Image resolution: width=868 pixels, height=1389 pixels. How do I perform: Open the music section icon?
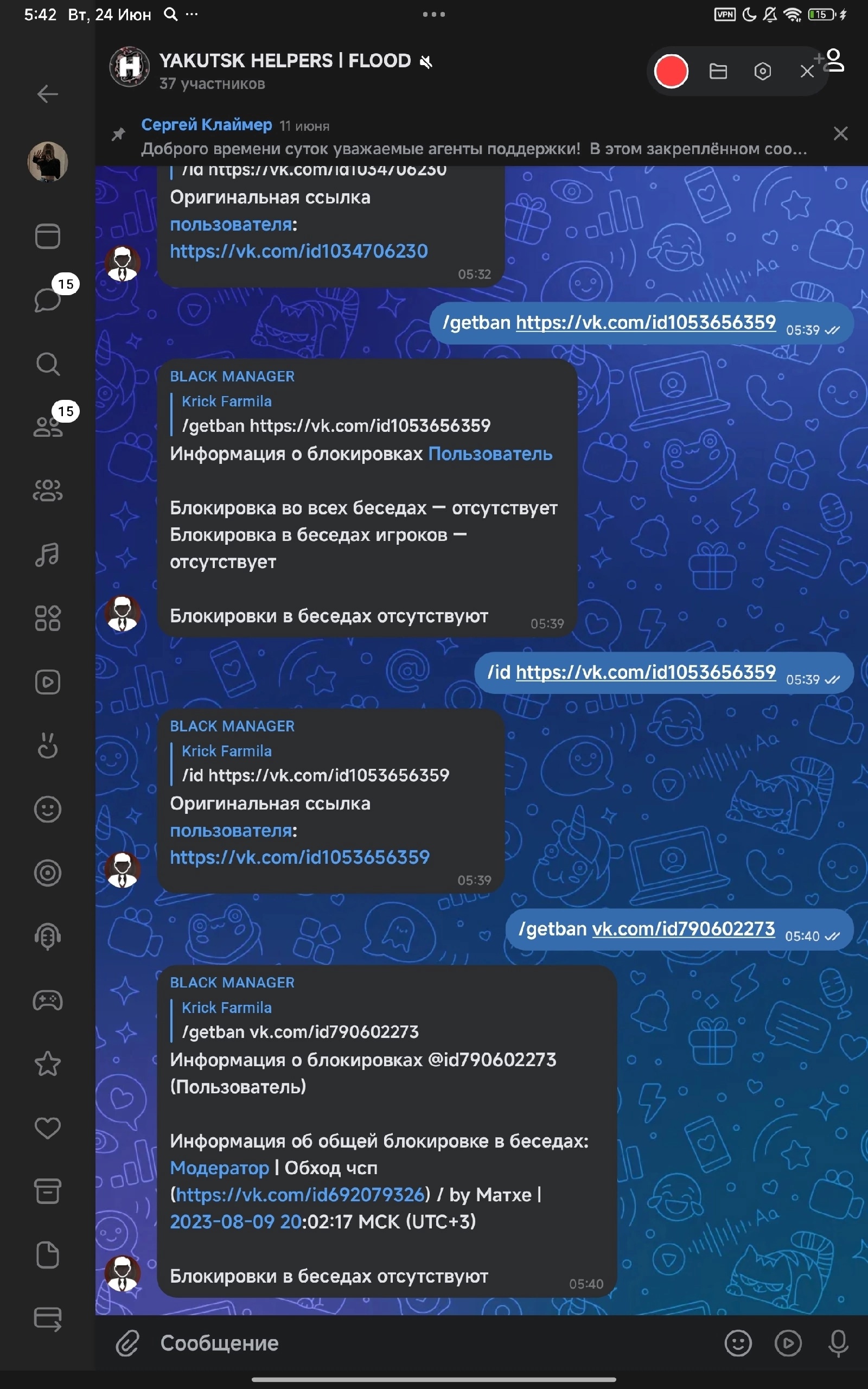[48, 555]
